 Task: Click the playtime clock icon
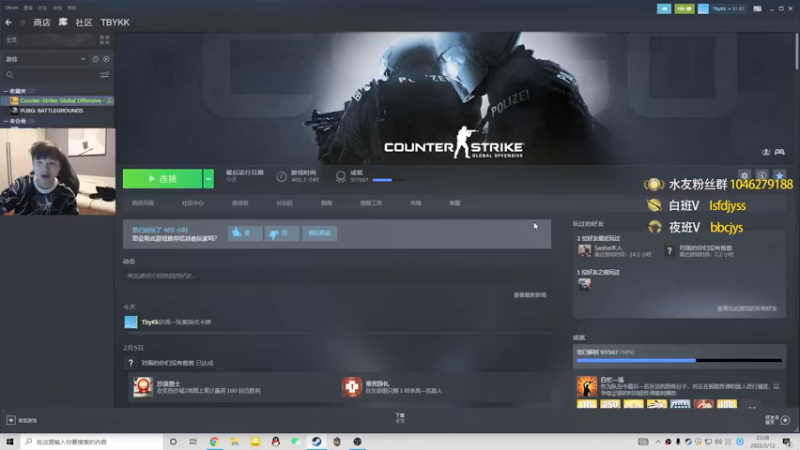tap(281, 177)
